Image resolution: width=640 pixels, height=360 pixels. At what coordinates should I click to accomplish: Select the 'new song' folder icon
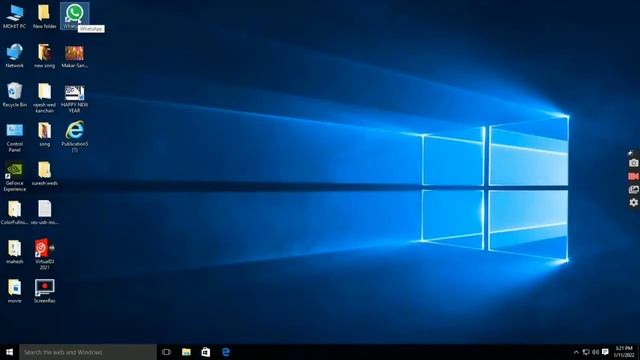[x=44, y=56]
